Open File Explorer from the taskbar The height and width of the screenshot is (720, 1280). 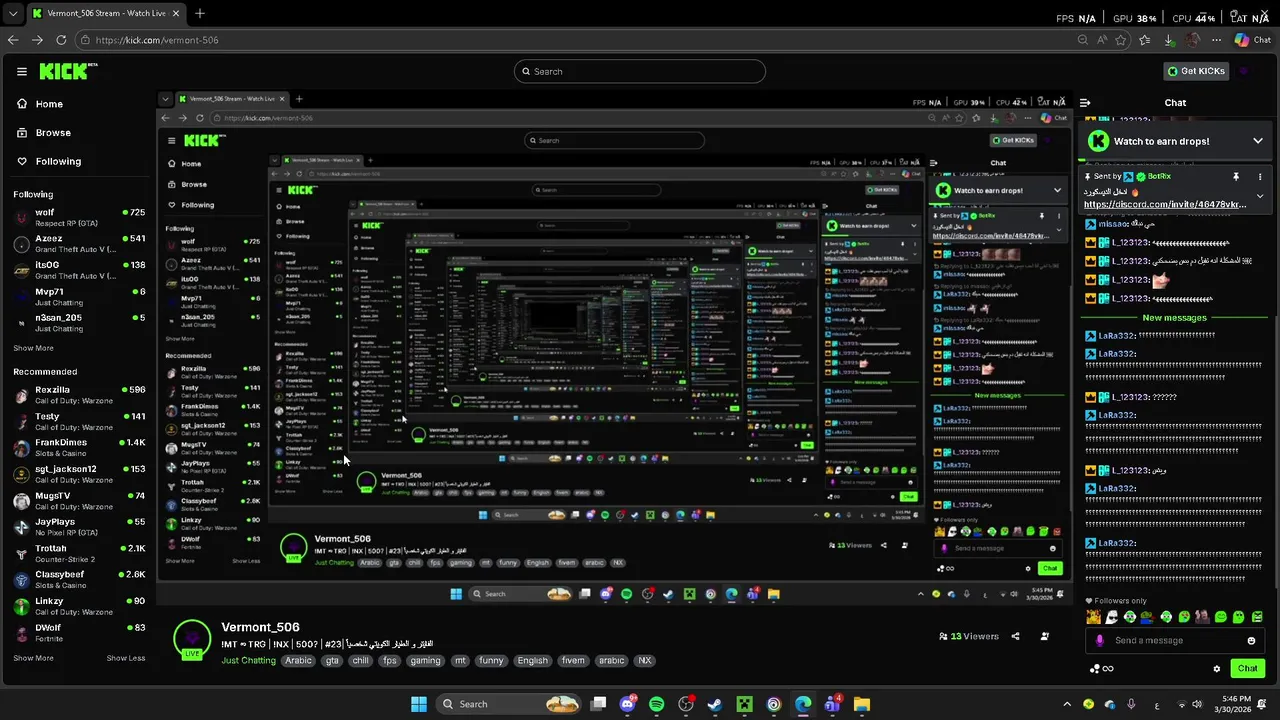[x=861, y=704]
